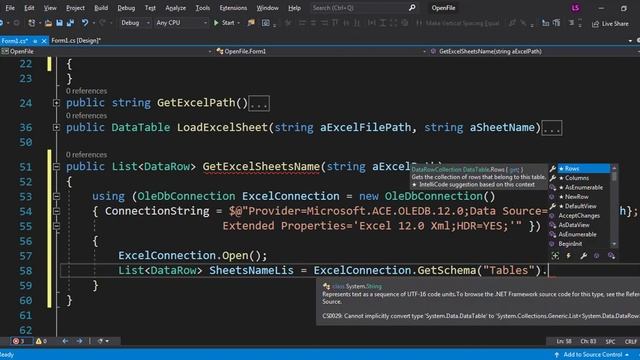
Task: Open the Tools menu
Action: (x=202, y=8)
